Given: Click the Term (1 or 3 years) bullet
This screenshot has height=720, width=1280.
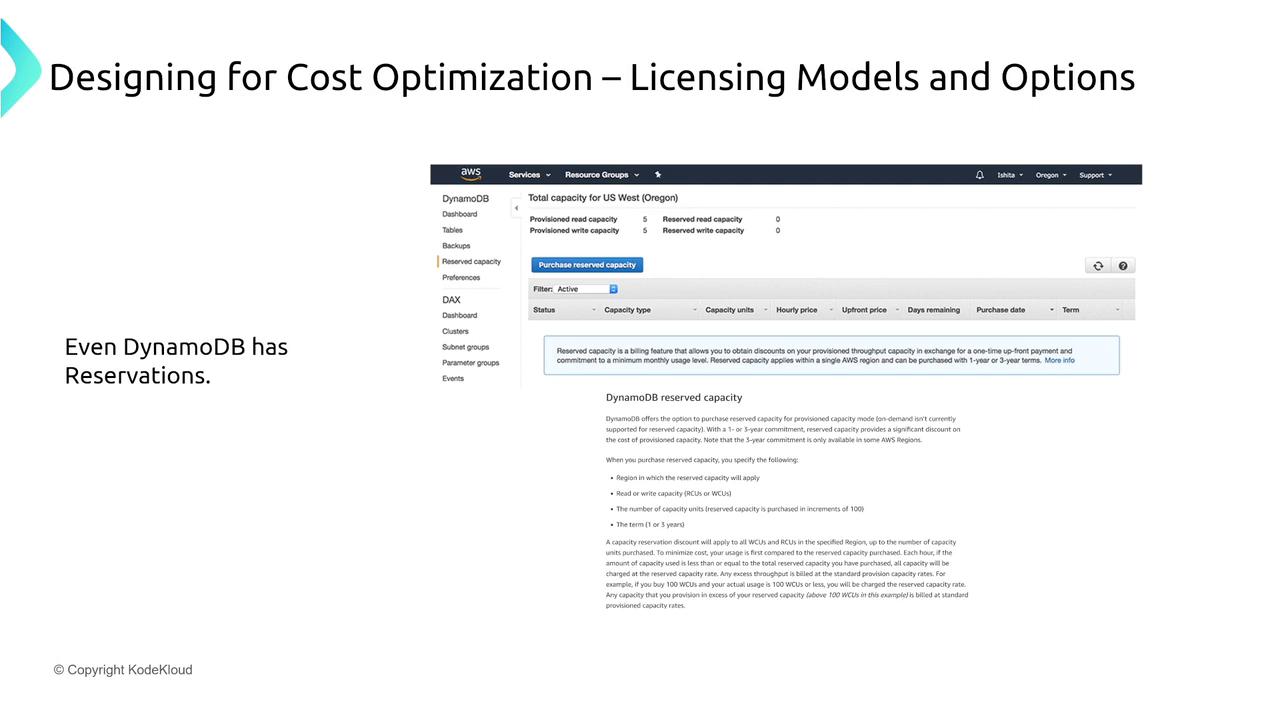Looking at the screenshot, I should pyautogui.click(x=650, y=524).
